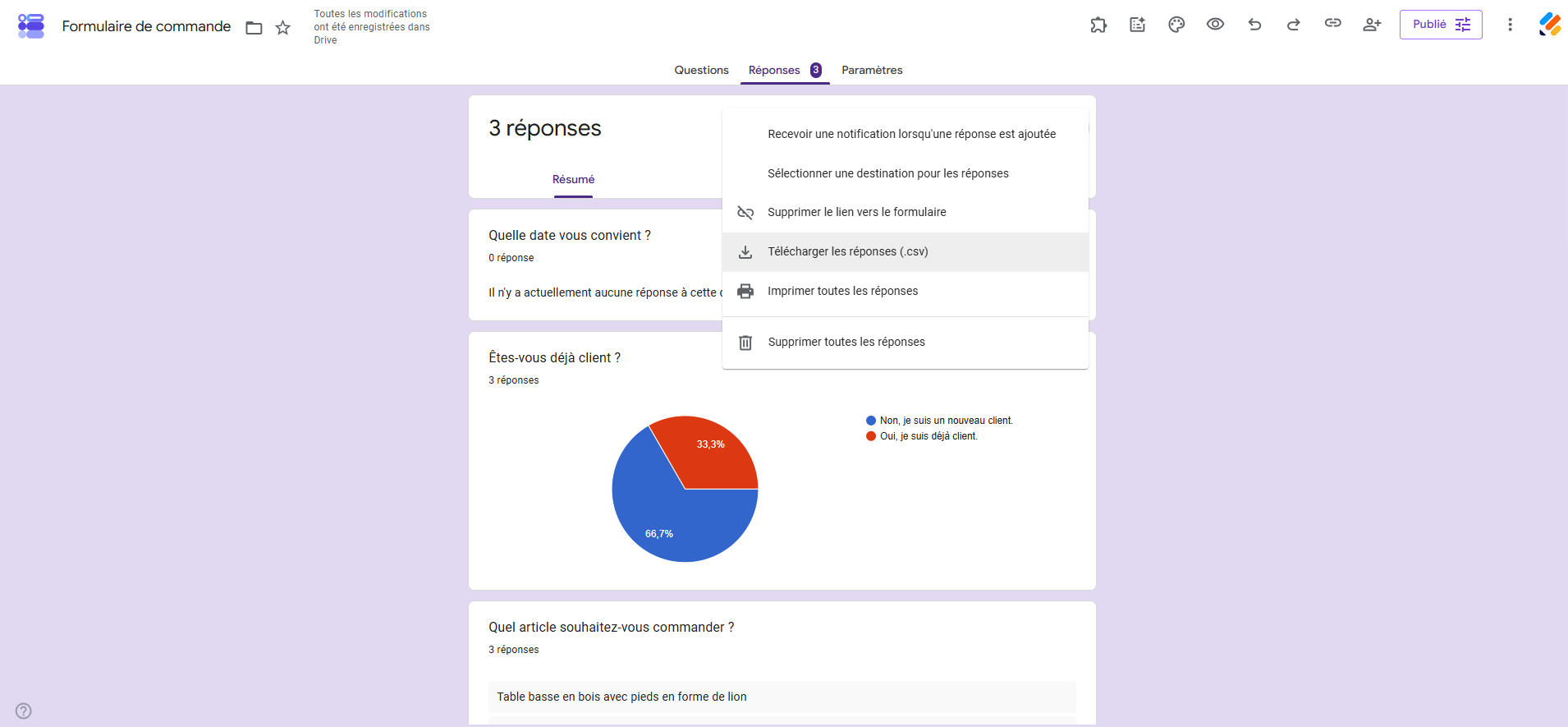The height and width of the screenshot is (727, 1568).
Task: Star the Formulaire de commande form
Action: click(x=283, y=28)
